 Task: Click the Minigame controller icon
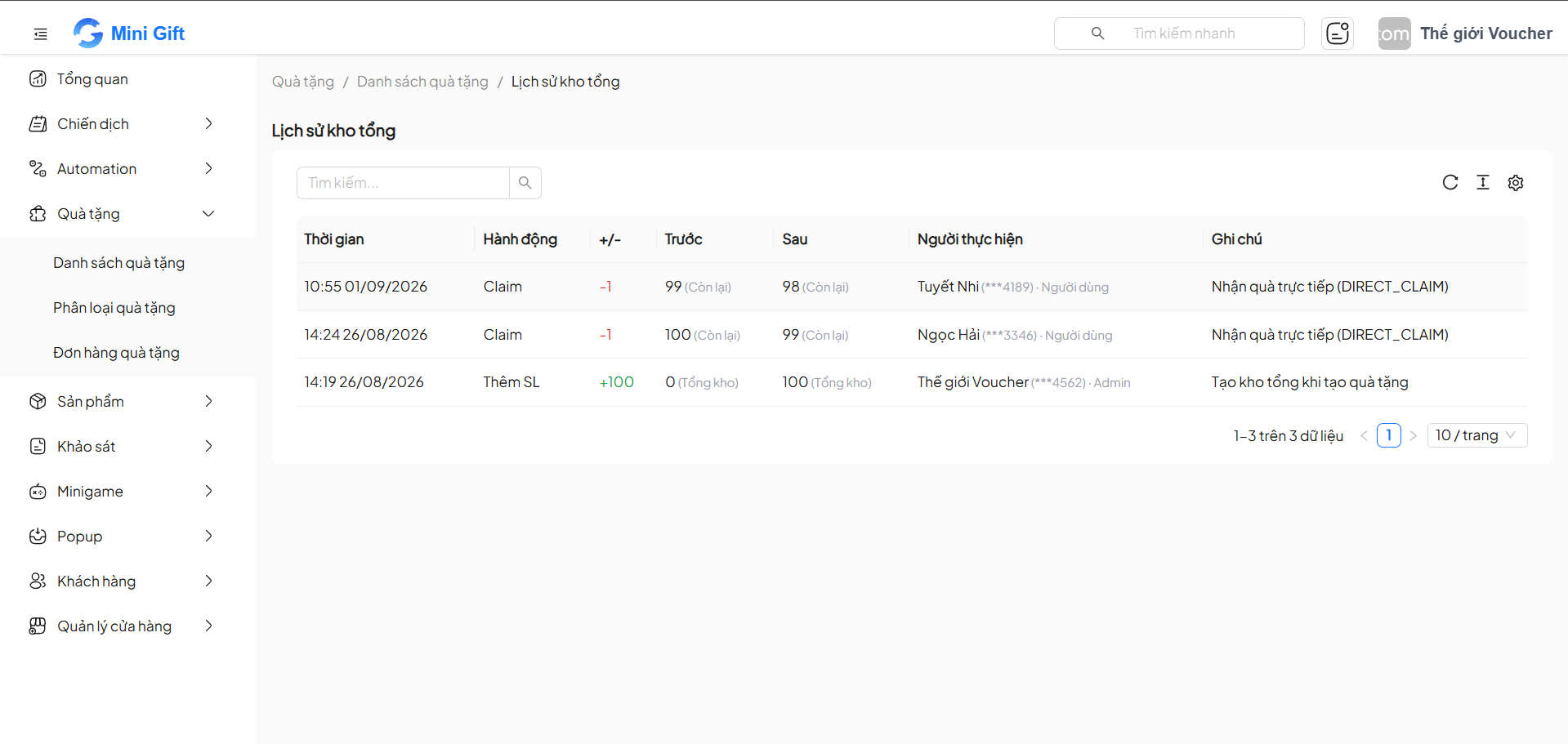(x=38, y=491)
